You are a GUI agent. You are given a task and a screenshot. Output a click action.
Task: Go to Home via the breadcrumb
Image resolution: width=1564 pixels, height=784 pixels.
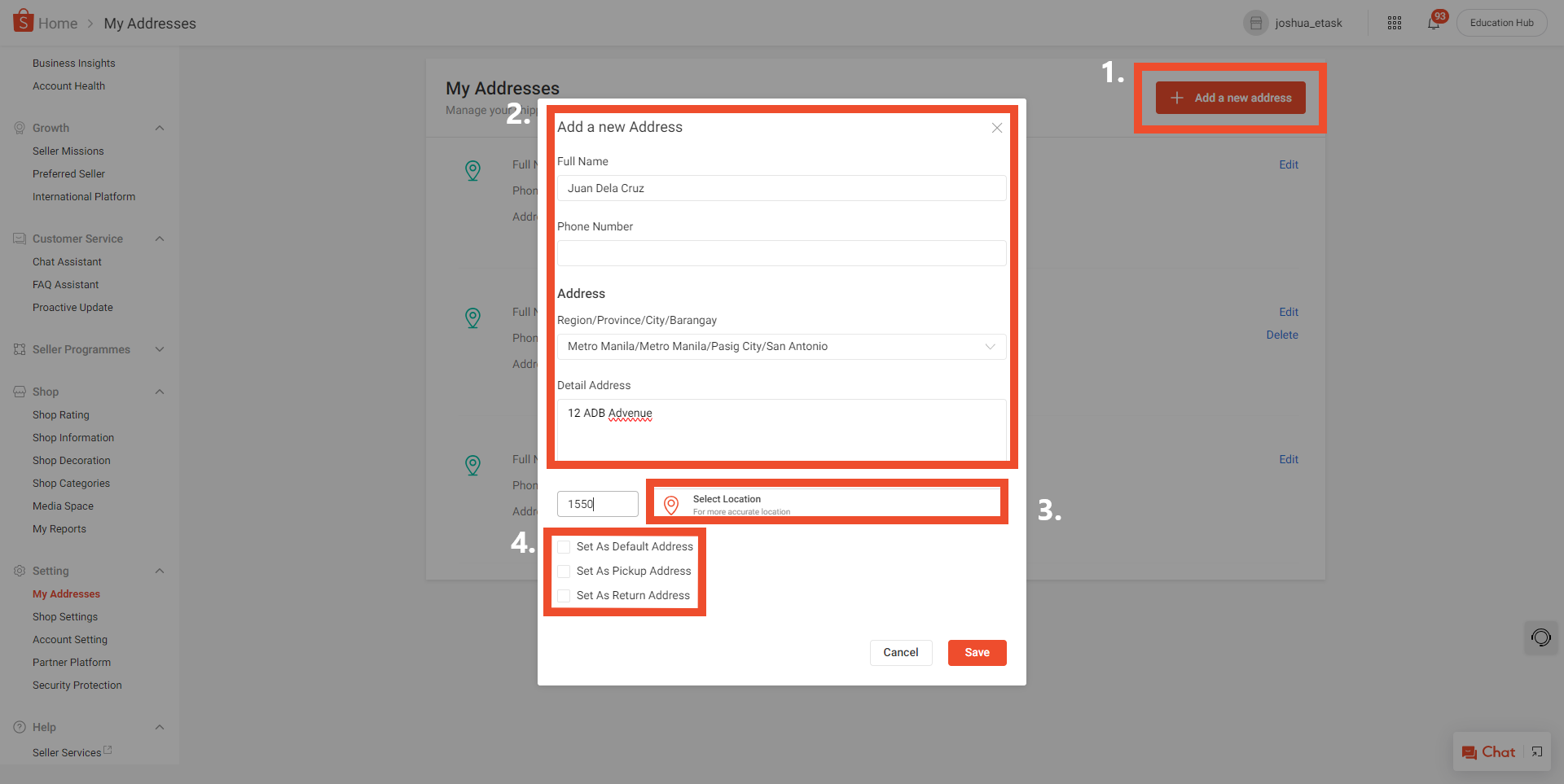click(58, 23)
